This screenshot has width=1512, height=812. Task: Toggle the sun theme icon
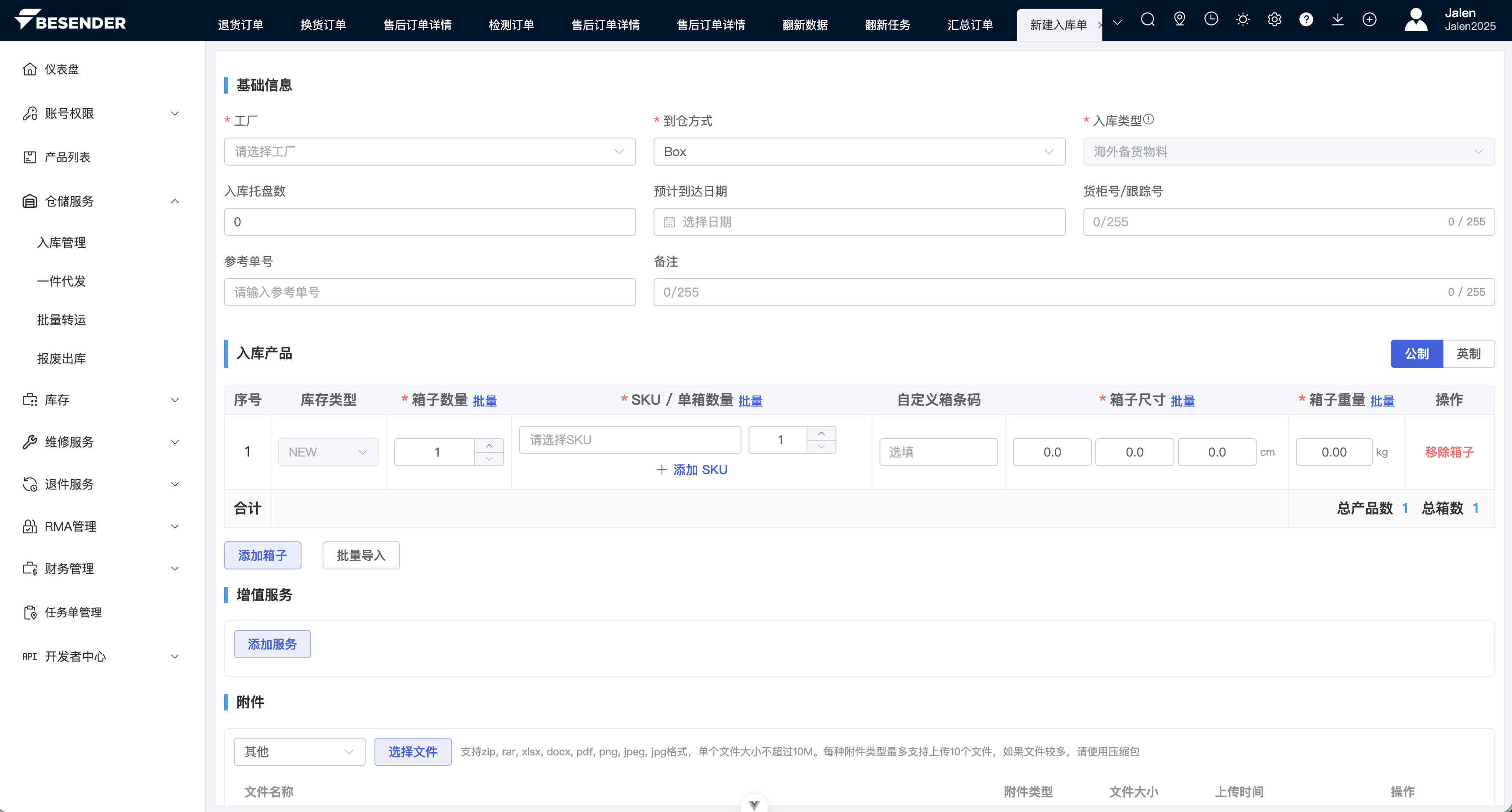pos(1243,20)
